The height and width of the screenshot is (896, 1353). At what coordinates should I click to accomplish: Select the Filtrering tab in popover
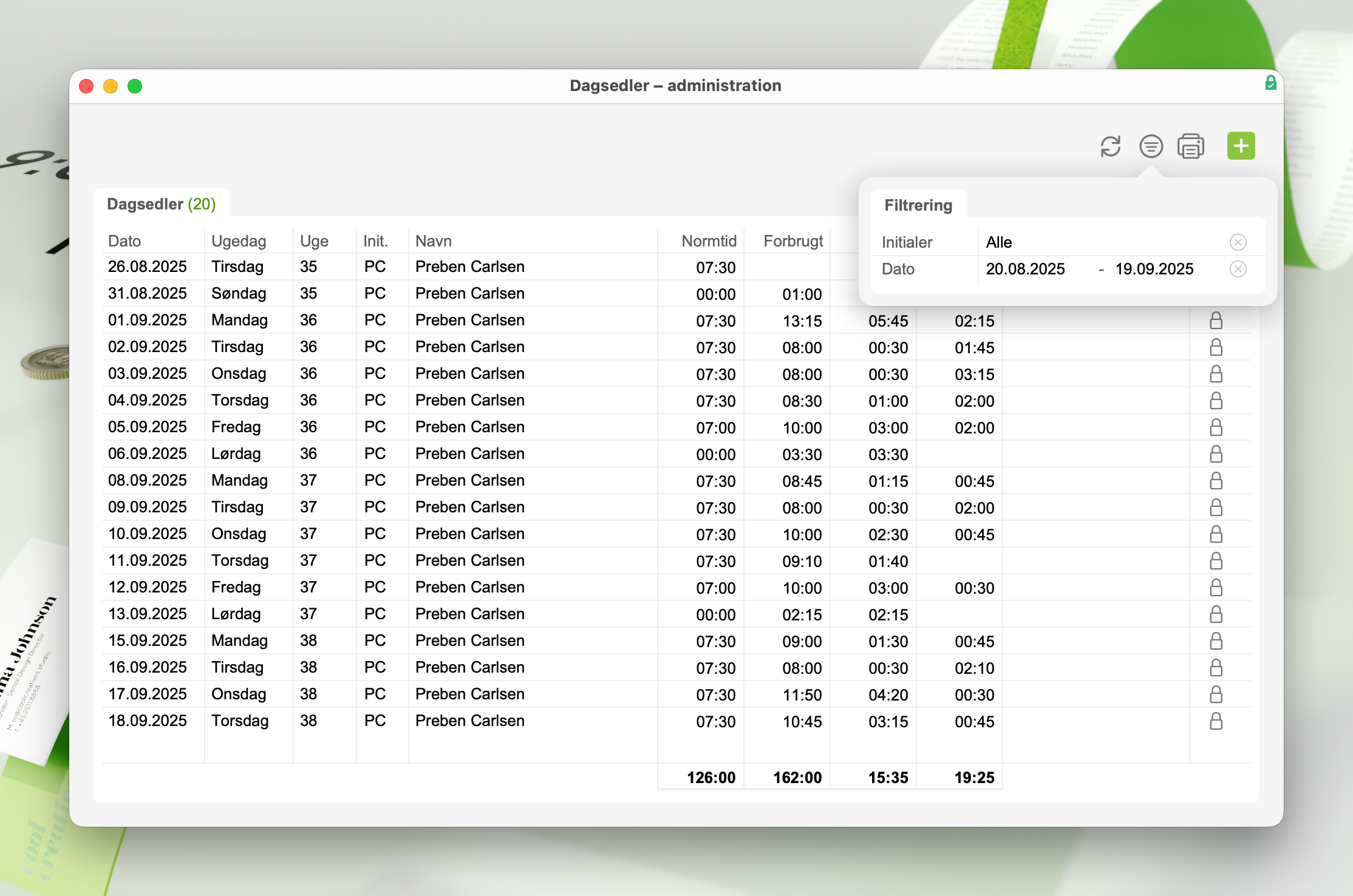click(x=918, y=205)
